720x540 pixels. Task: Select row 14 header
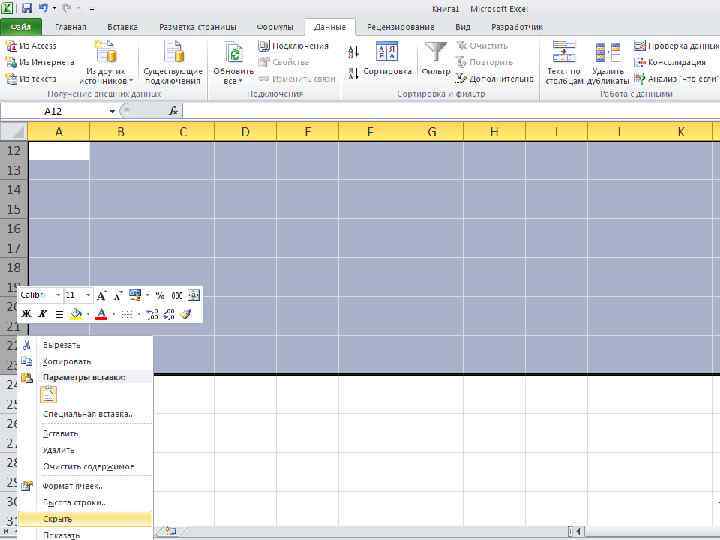click(x=14, y=190)
